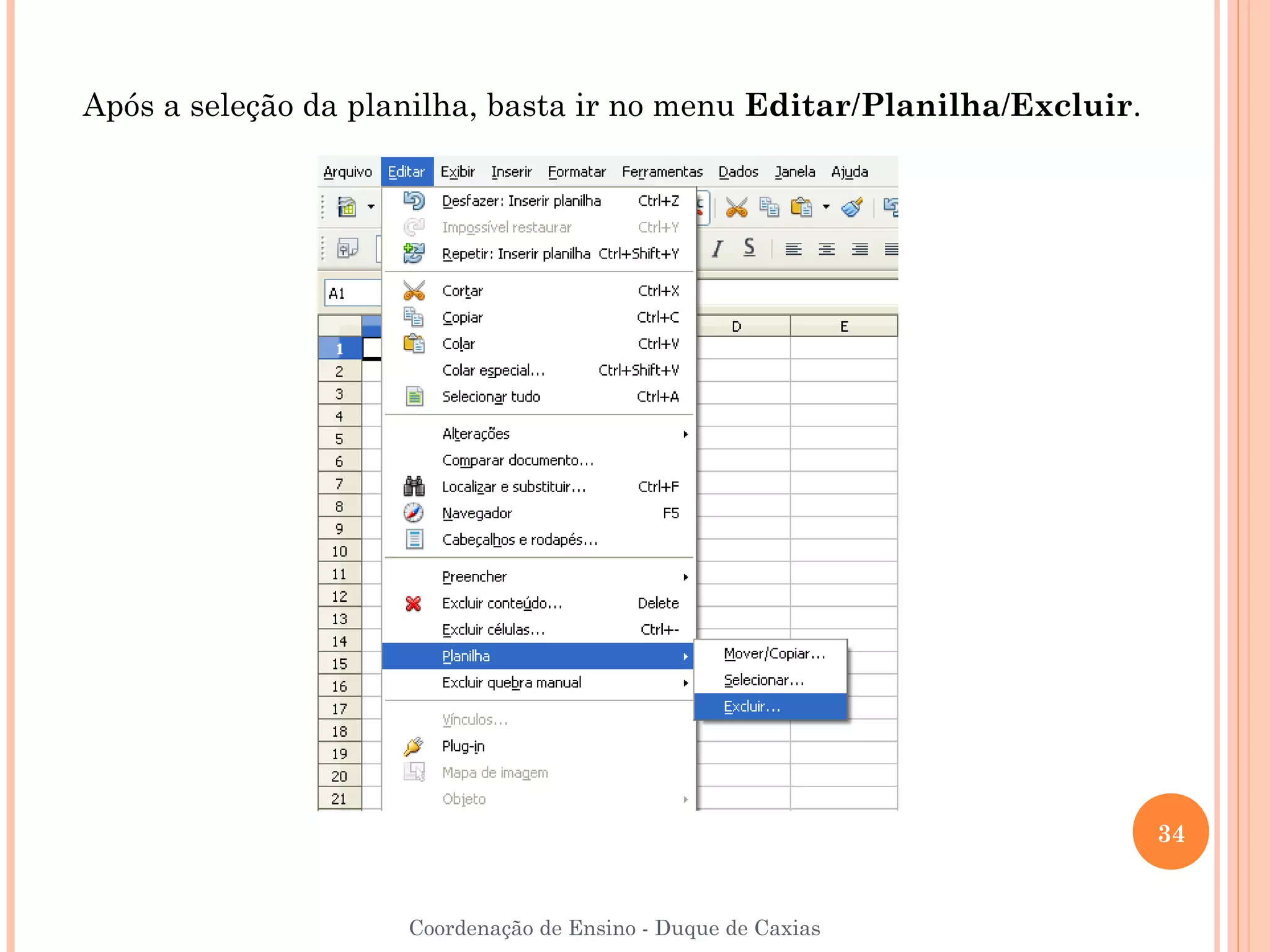Screen dimensions: 1270x952
Task: Open the Paste dropdown arrow
Action: pyautogui.click(x=826, y=207)
